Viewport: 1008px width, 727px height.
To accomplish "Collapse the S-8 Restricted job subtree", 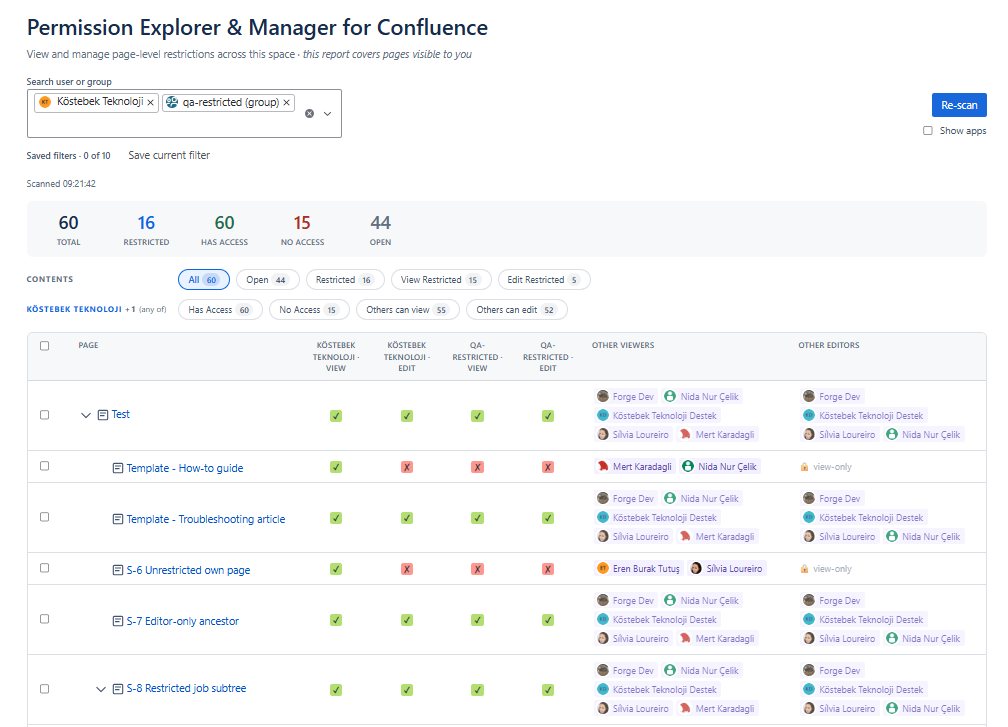I will (101, 689).
